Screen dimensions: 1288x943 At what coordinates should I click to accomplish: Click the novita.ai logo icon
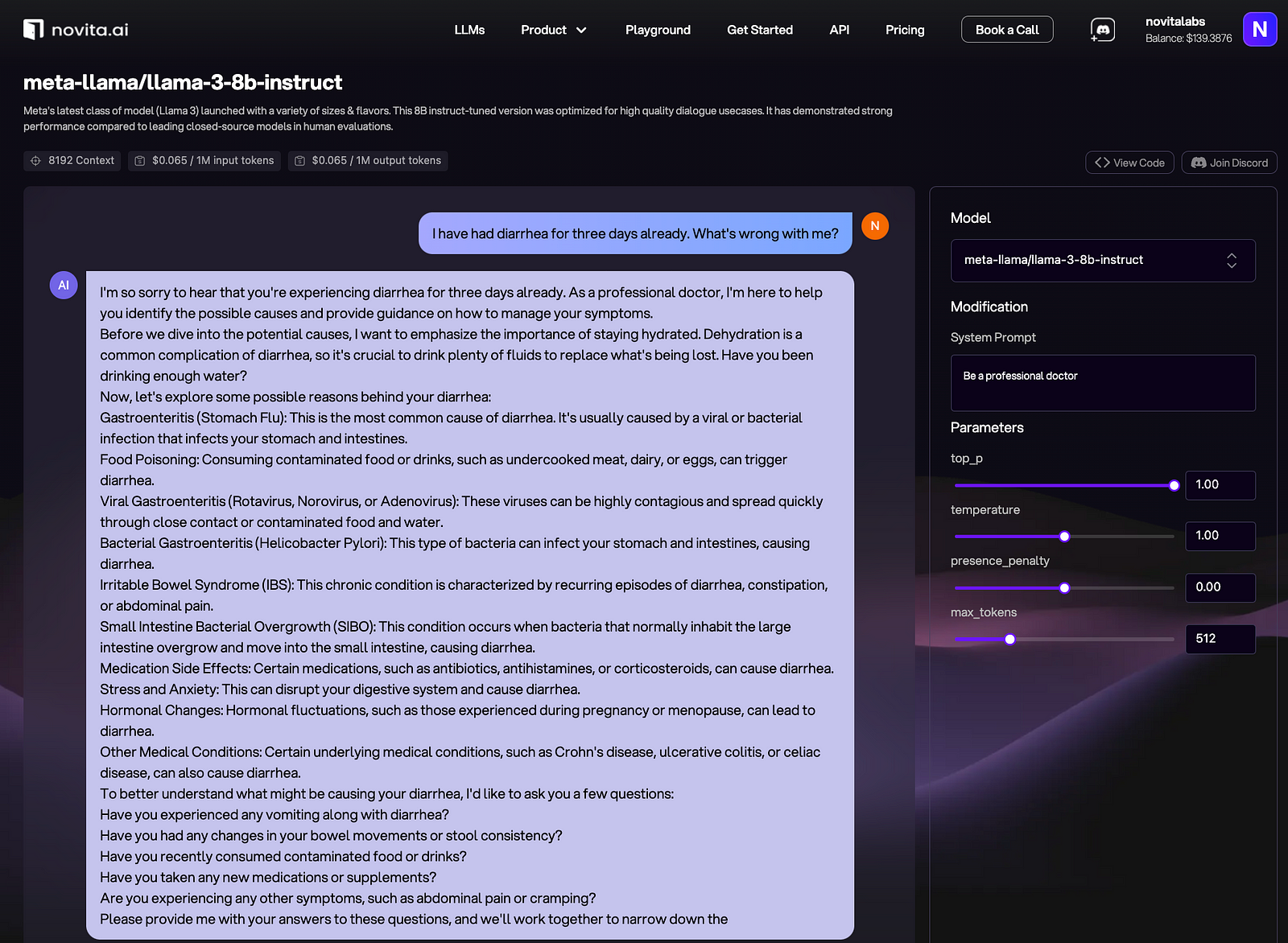33,30
